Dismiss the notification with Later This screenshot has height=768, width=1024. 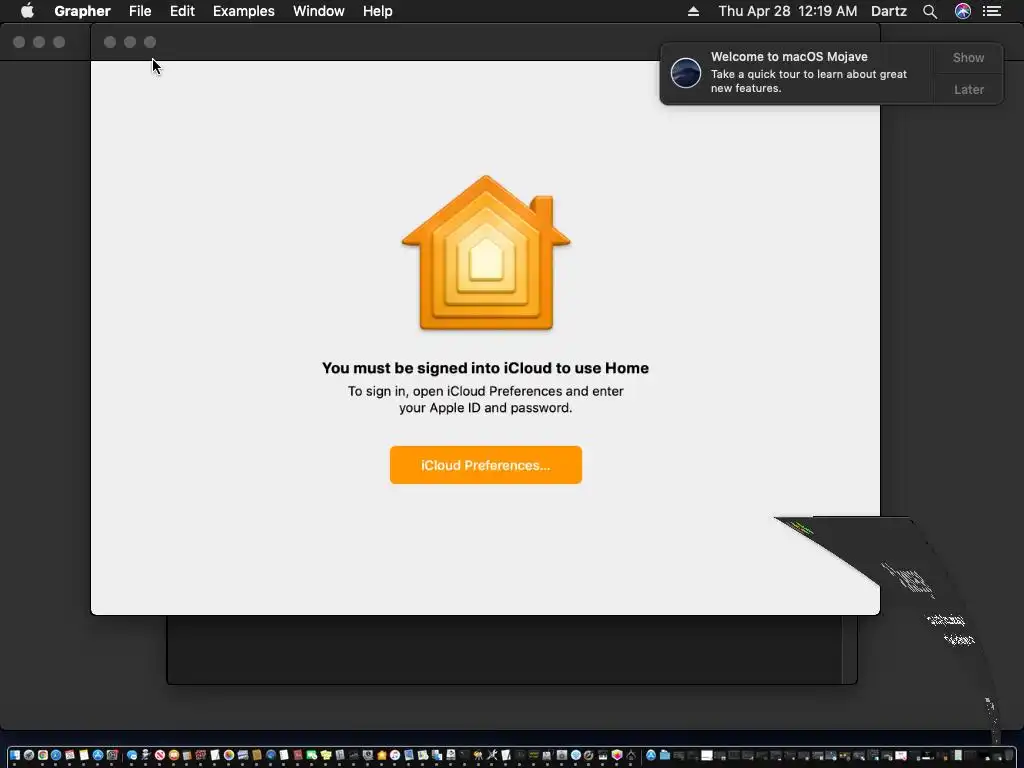(968, 89)
